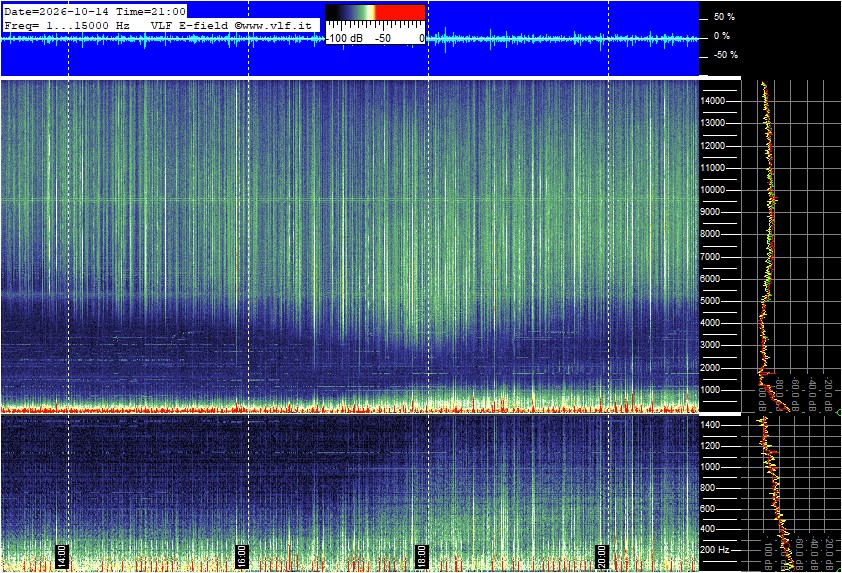842x573 pixels.
Task: Click the 'Freq= 1...15000 Hz' label
Action: [x=67, y=25]
